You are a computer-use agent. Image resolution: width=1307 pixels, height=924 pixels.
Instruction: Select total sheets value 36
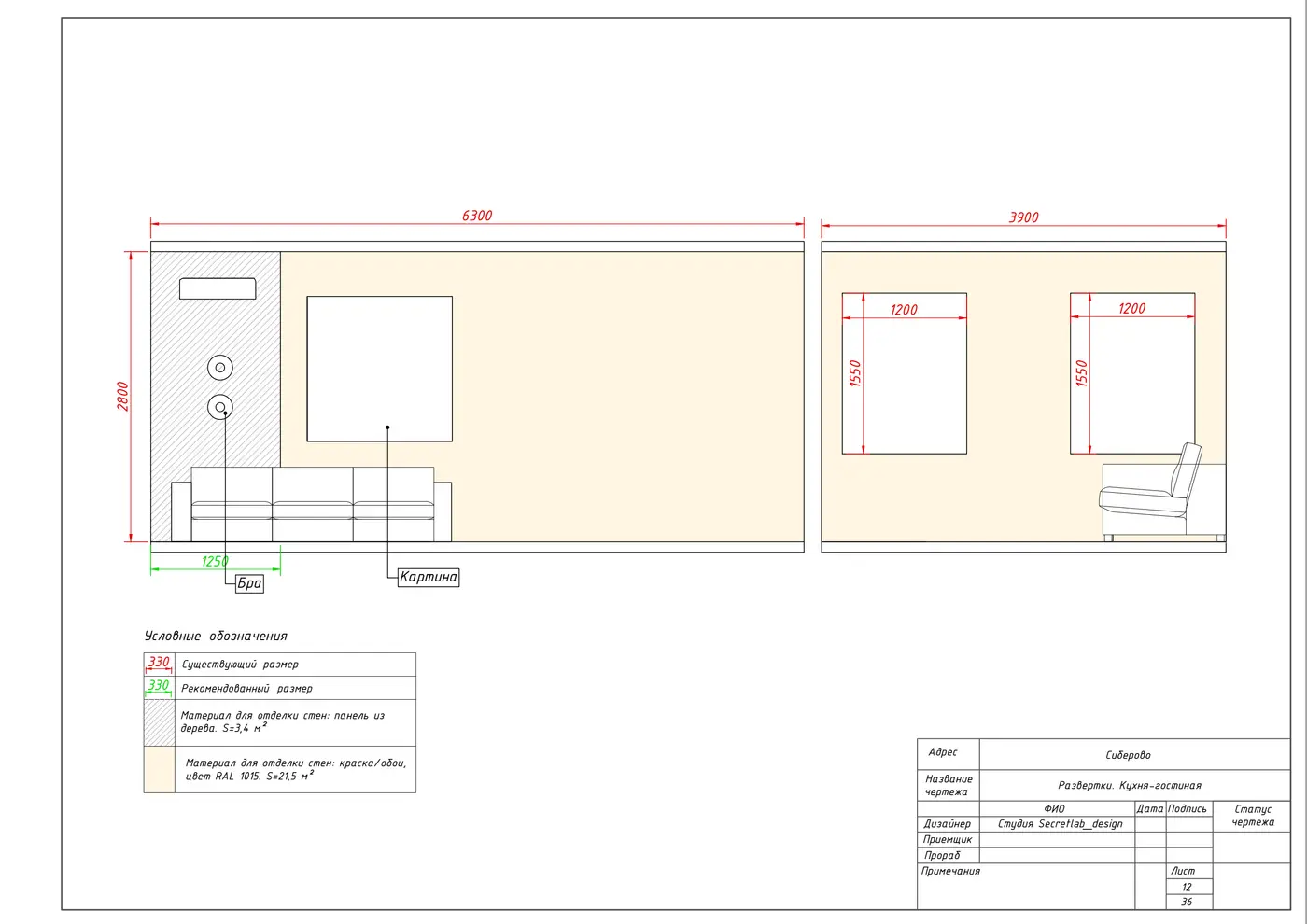tap(1187, 902)
